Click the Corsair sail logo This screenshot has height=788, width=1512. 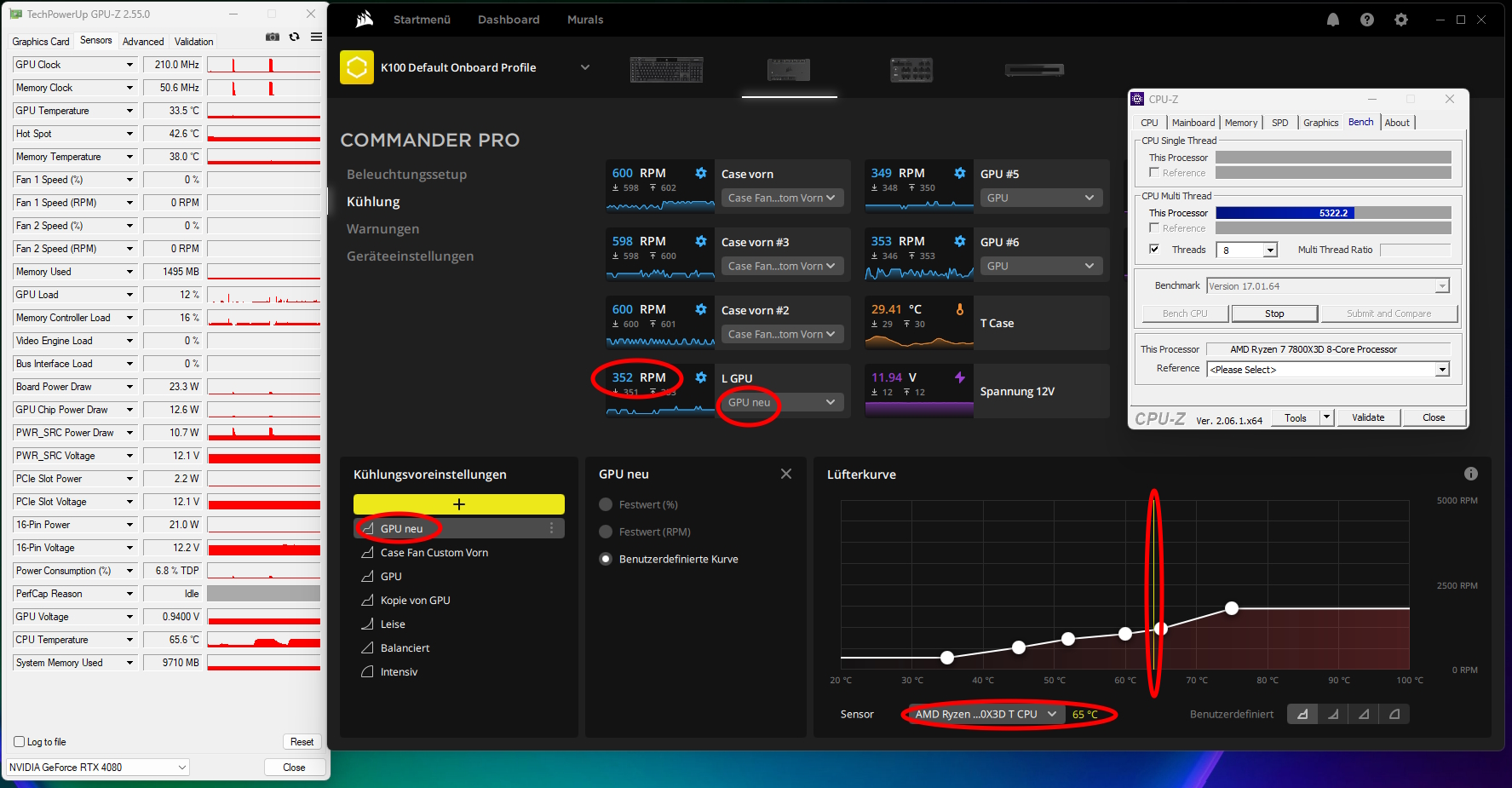[365, 19]
